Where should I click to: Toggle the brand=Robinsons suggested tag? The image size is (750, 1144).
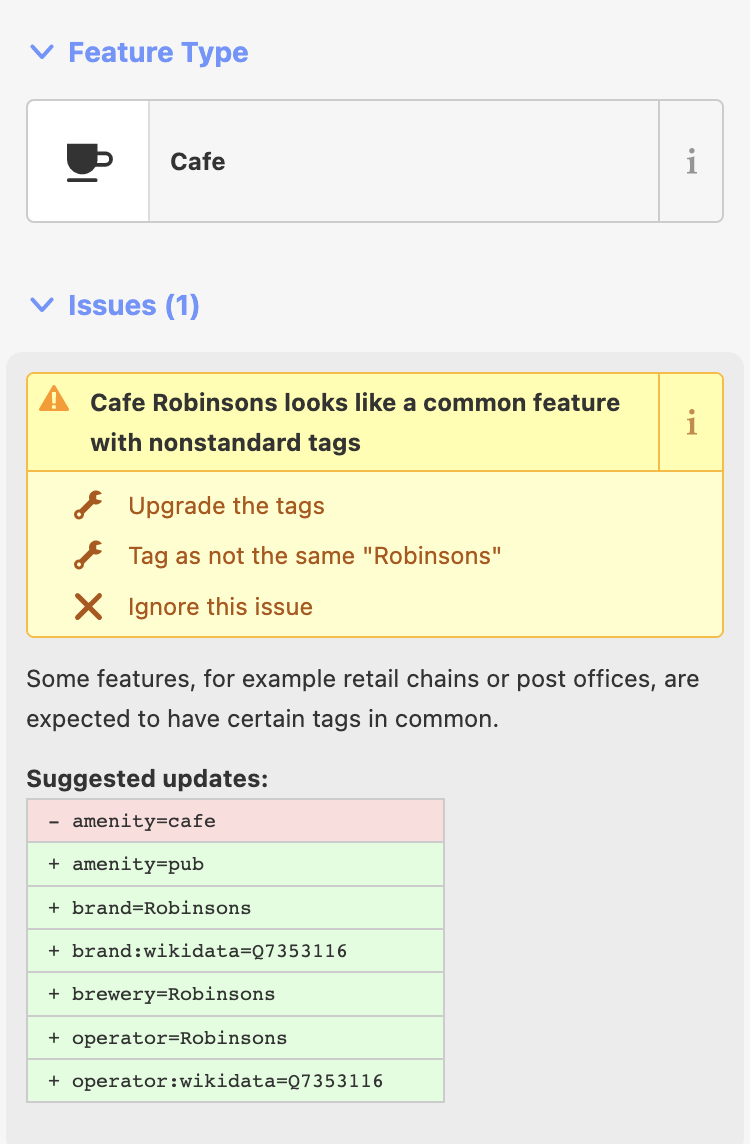point(235,907)
